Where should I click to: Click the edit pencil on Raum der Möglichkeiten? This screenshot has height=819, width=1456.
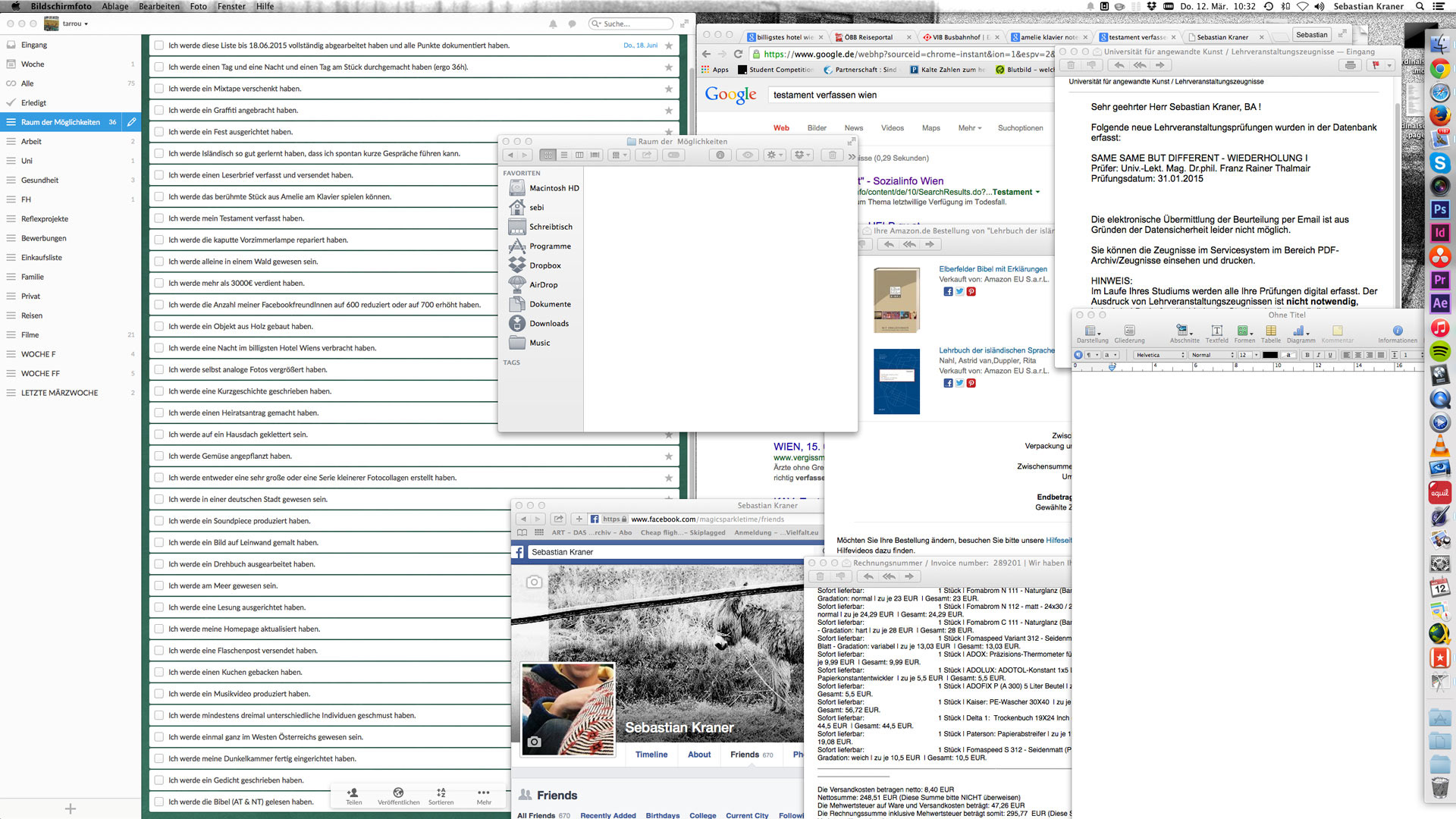pyautogui.click(x=131, y=122)
